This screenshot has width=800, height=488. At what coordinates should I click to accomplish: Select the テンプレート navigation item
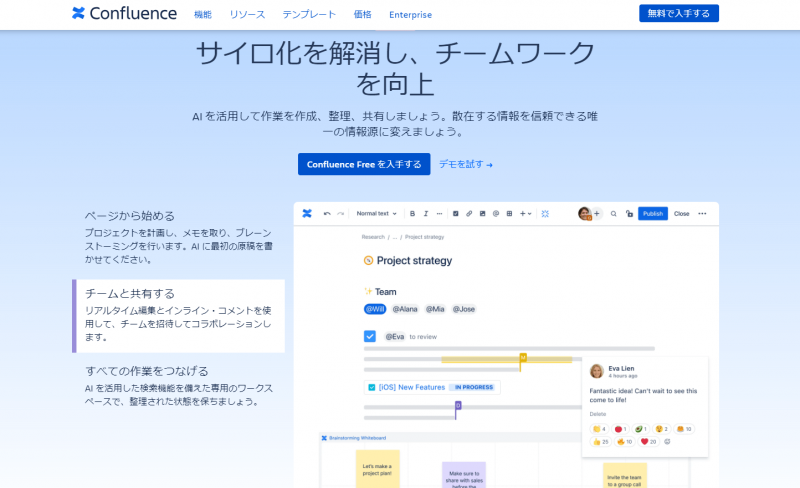click(308, 14)
